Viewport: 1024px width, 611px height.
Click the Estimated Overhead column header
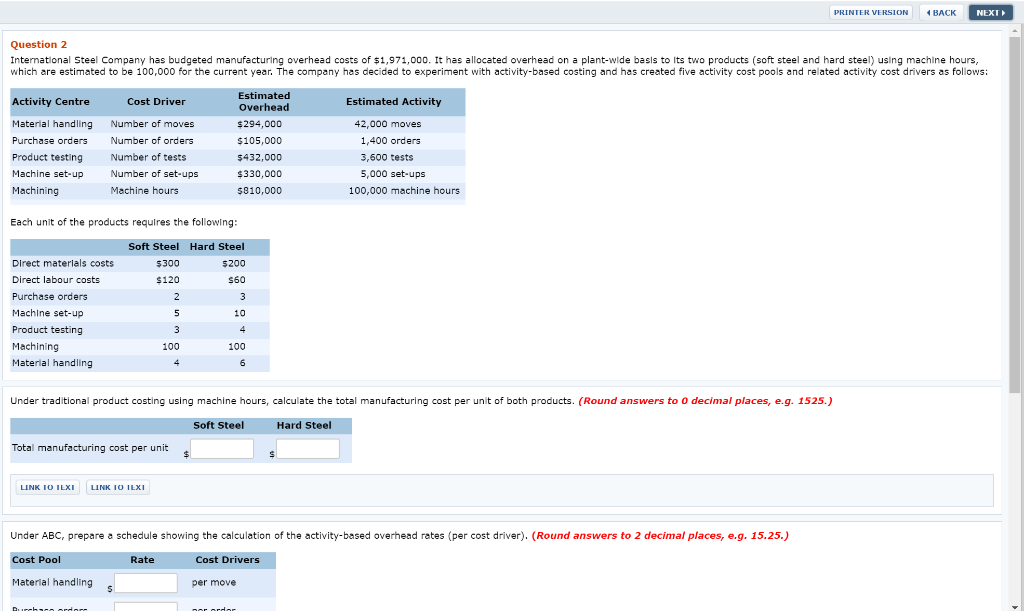coord(264,101)
